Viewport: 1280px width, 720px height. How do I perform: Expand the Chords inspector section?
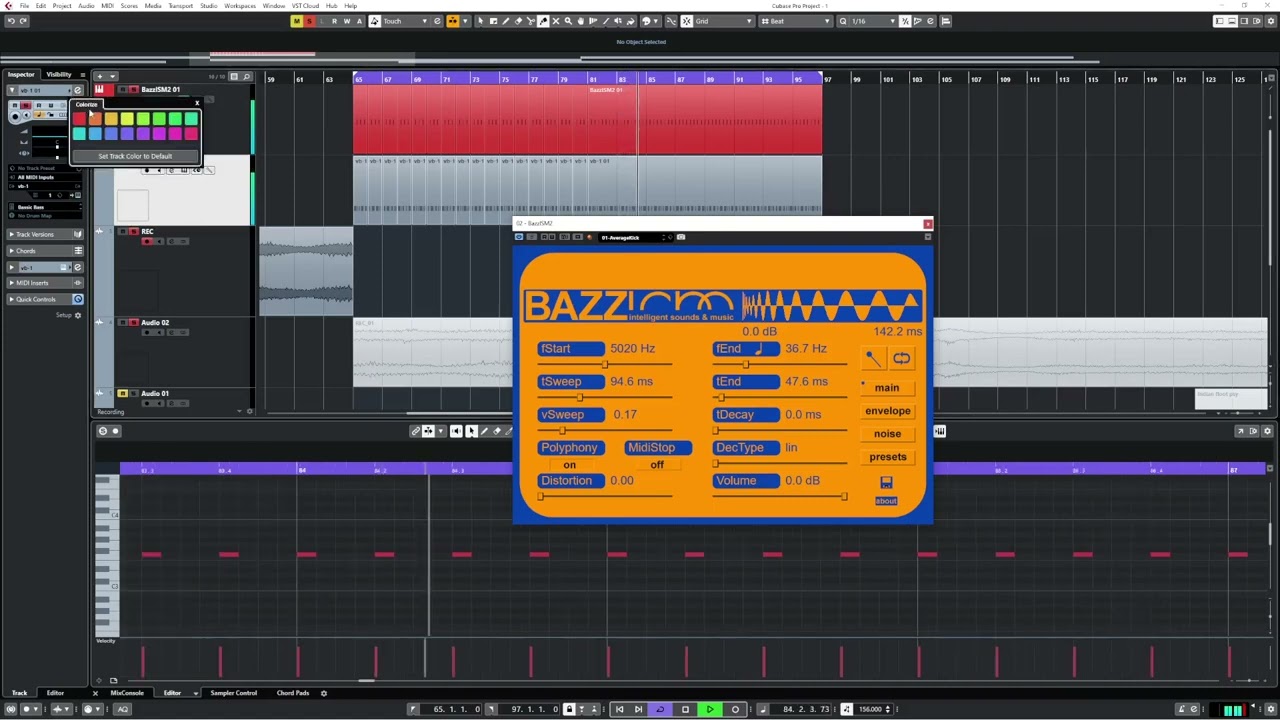pos(46,251)
